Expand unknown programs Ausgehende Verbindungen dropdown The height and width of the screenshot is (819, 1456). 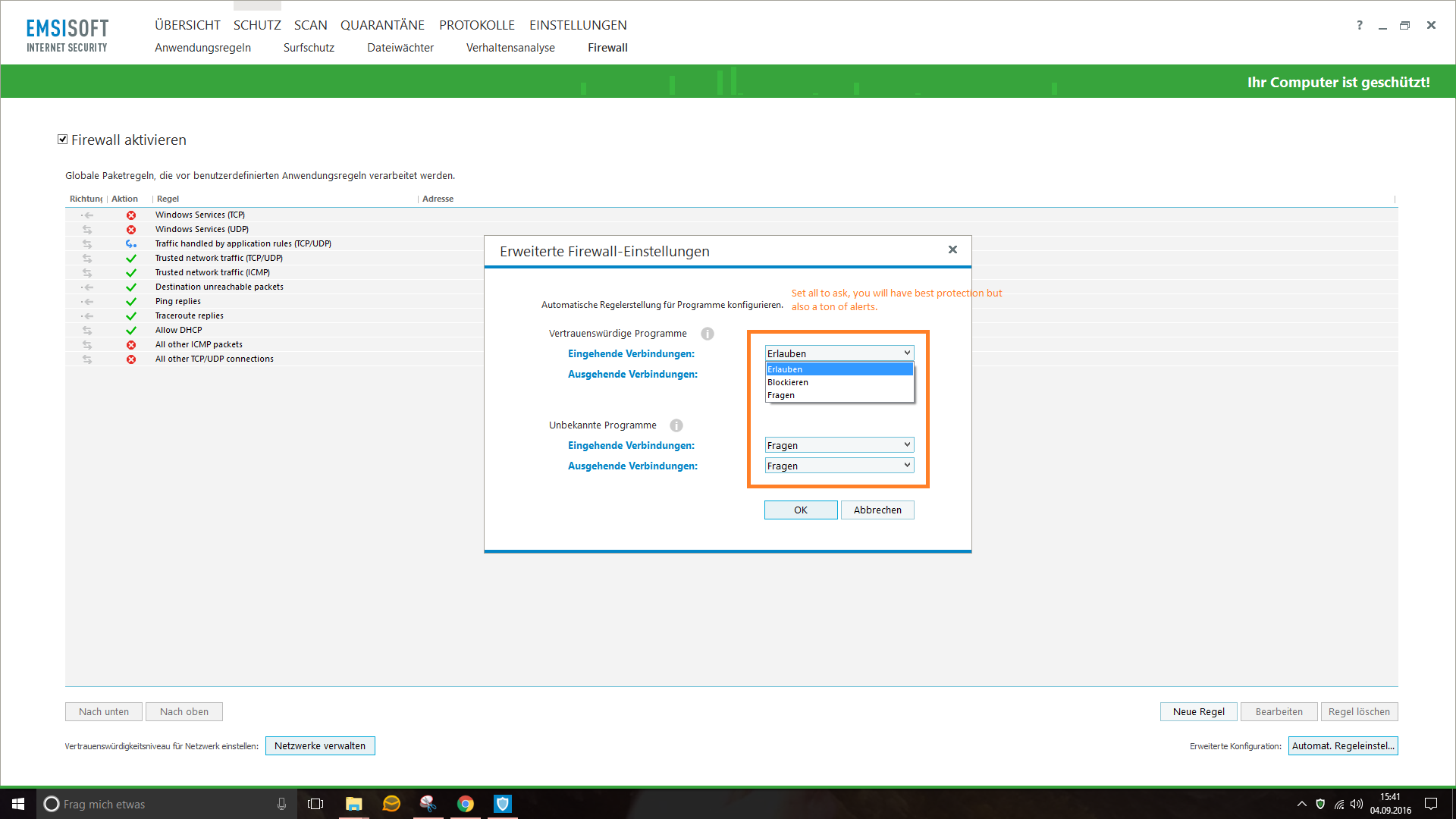point(839,466)
